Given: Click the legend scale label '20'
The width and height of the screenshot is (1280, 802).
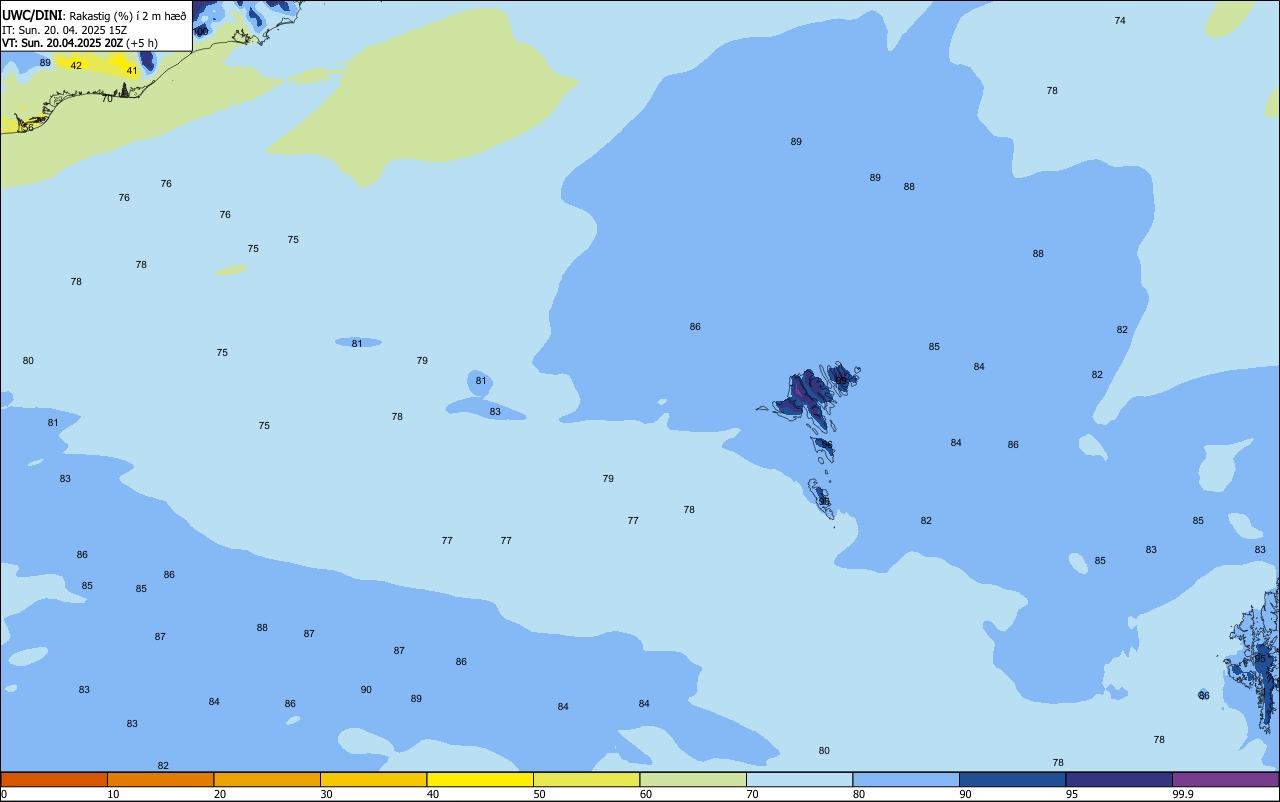Looking at the screenshot, I should 219,794.
